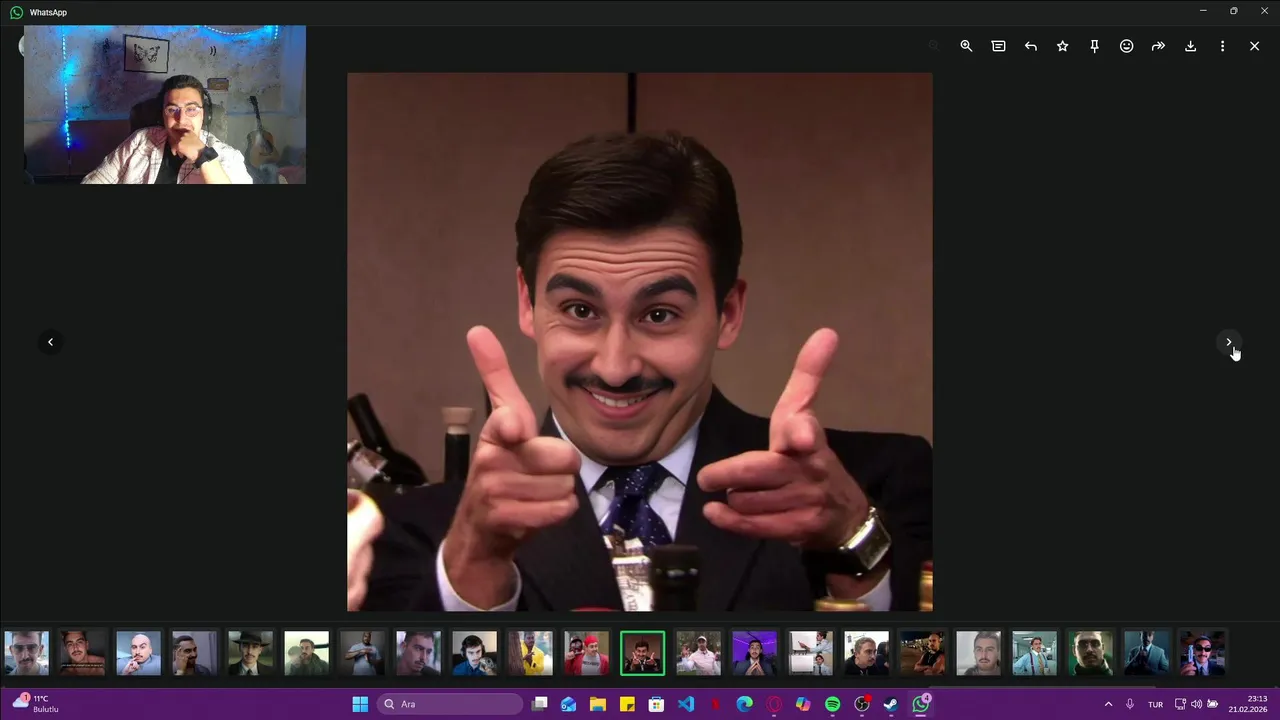Open Copilot from the taskbar
This screenshot has height=720, width=1280.
[x=803, y=704]
